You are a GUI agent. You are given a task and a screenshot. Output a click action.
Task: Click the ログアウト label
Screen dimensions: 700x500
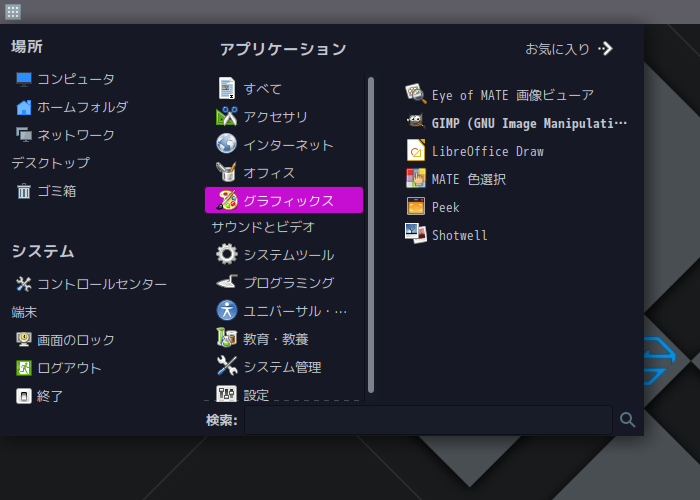69,368
